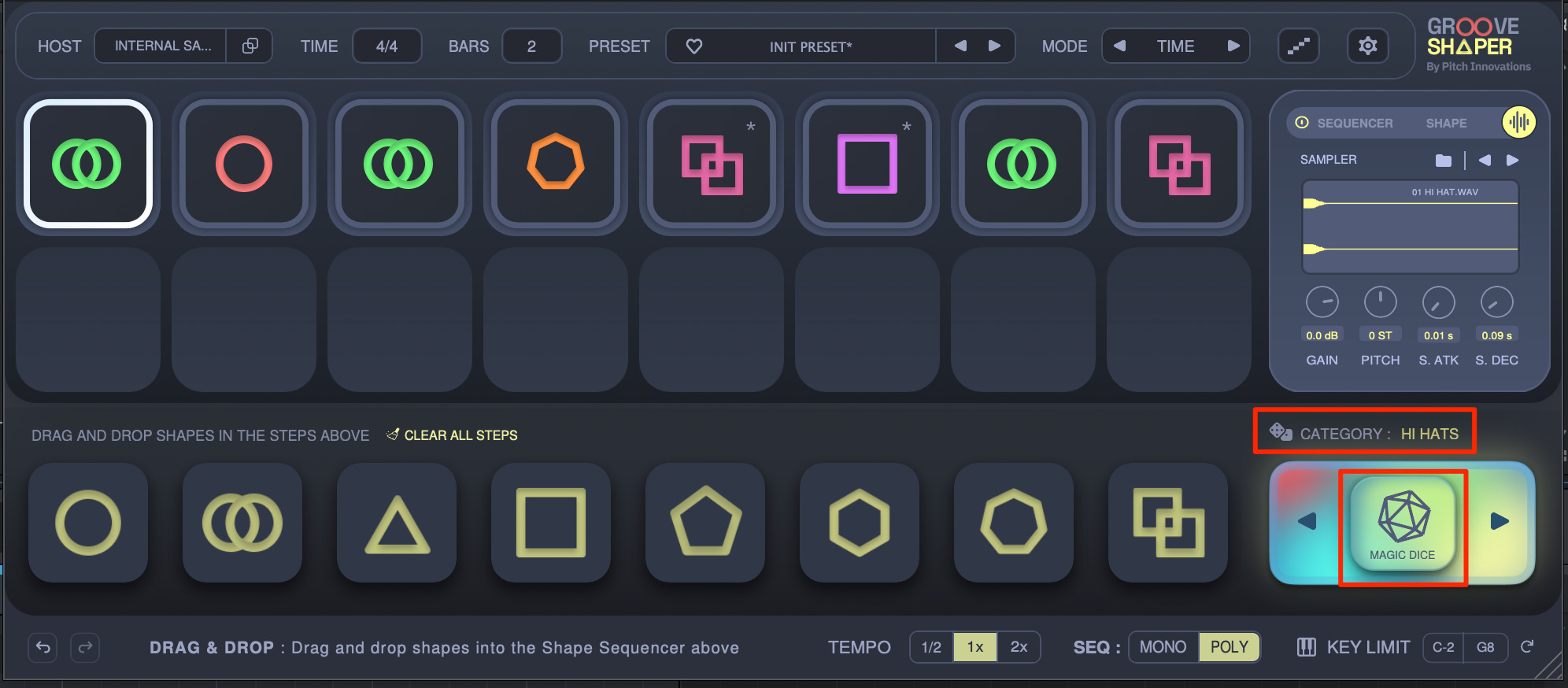Click the 0.0 dB gain value
This screenshot has height=688, width=1568.
click(x=1322, y=335)
